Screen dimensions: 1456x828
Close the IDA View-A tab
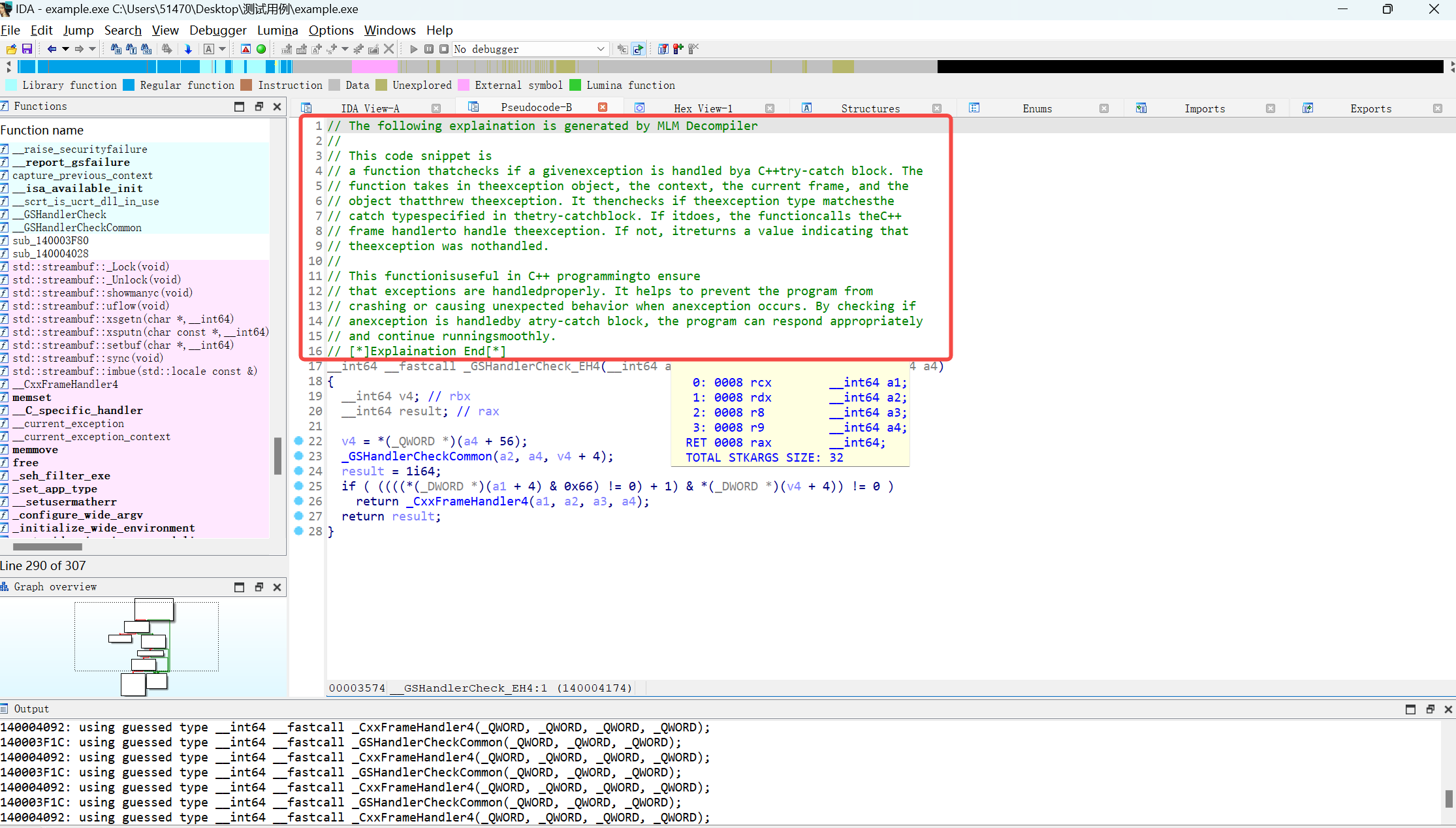tap(436, 108)
